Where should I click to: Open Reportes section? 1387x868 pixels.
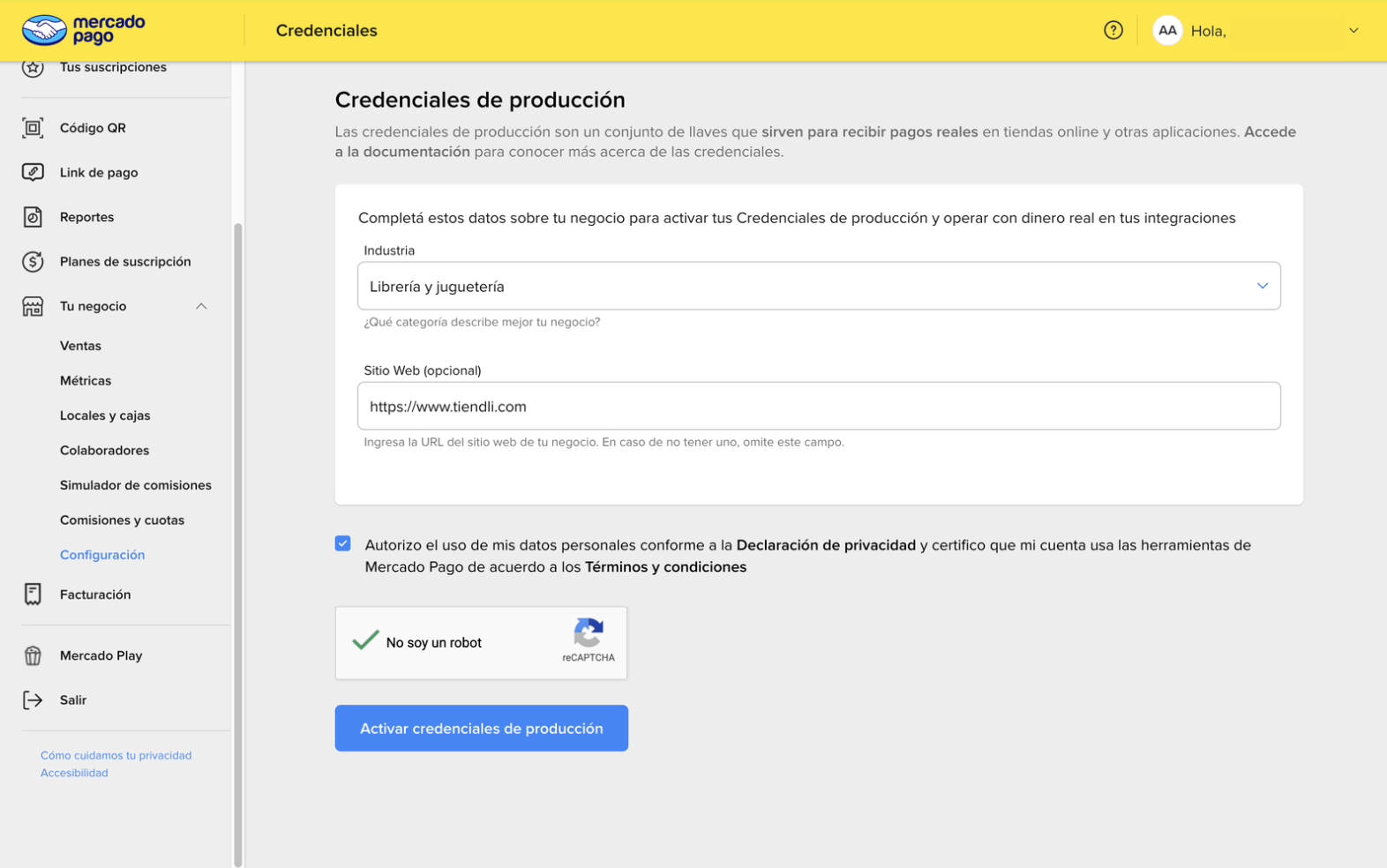(x=86, y=217)
